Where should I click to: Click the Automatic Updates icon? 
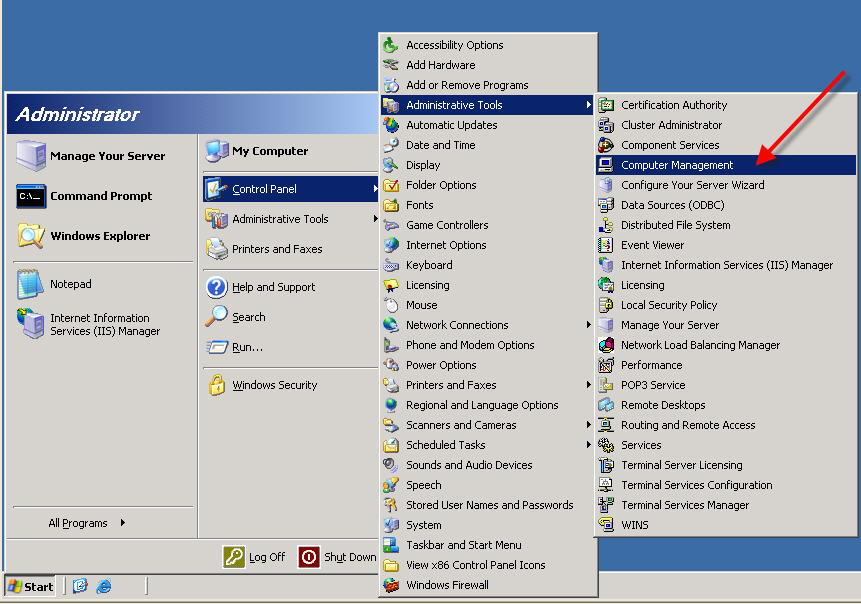point(390,125)
